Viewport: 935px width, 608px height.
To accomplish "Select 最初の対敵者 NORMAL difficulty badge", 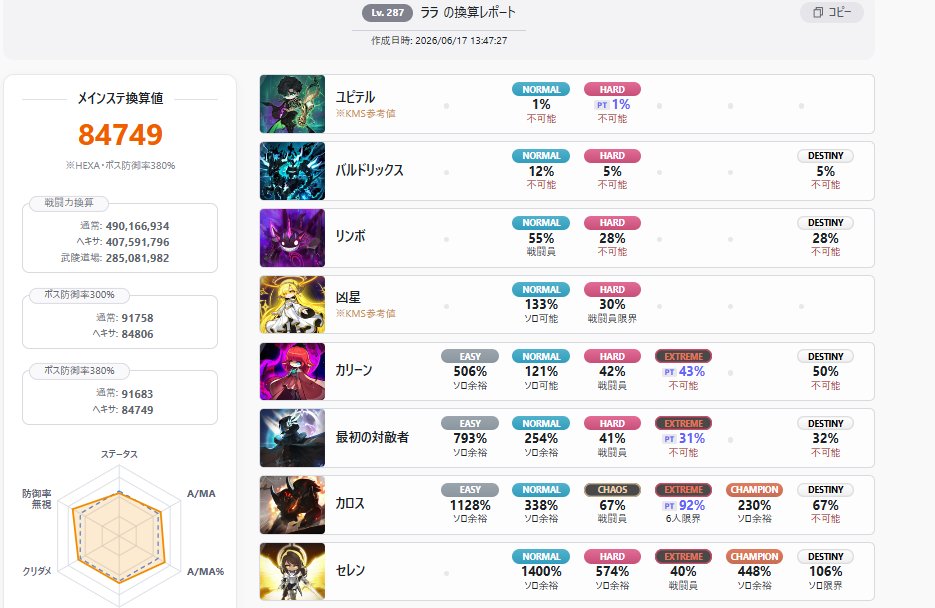I will [x=541, y=423].
